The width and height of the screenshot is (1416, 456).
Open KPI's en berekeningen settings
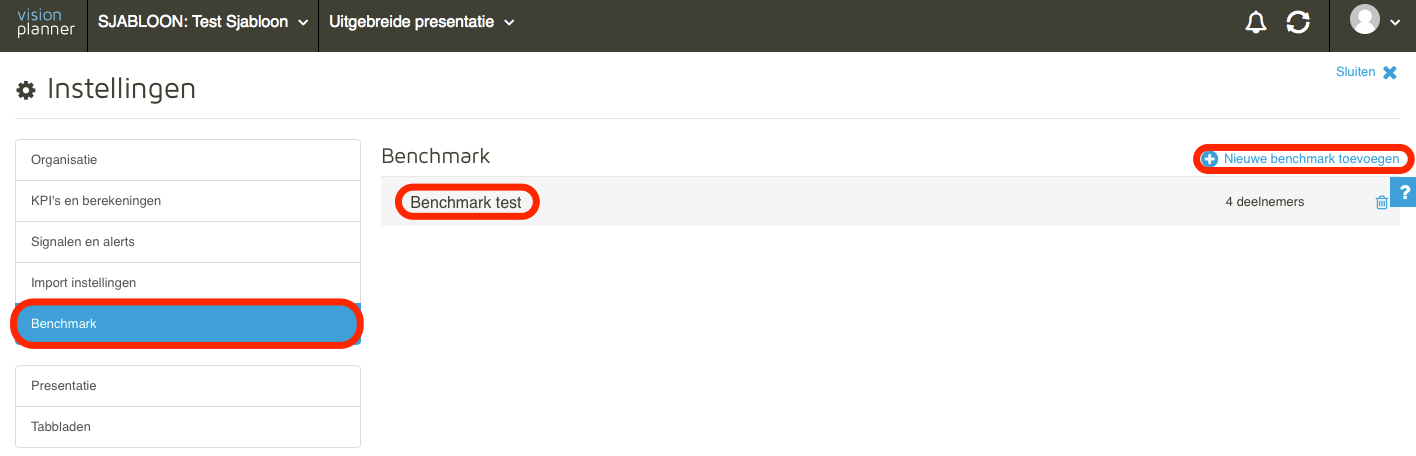[188, 201]
